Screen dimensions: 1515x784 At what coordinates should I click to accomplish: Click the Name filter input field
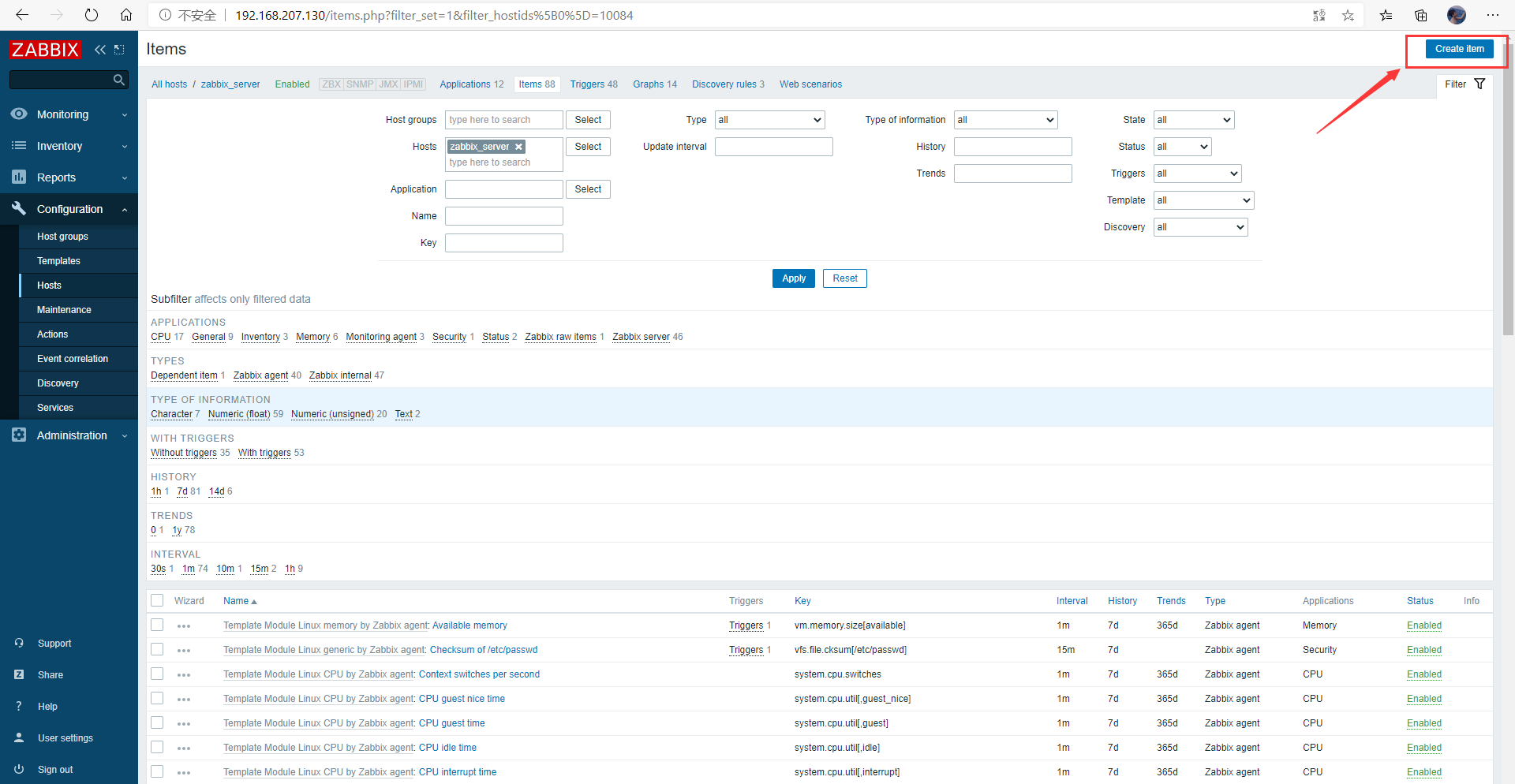[504, 216]
